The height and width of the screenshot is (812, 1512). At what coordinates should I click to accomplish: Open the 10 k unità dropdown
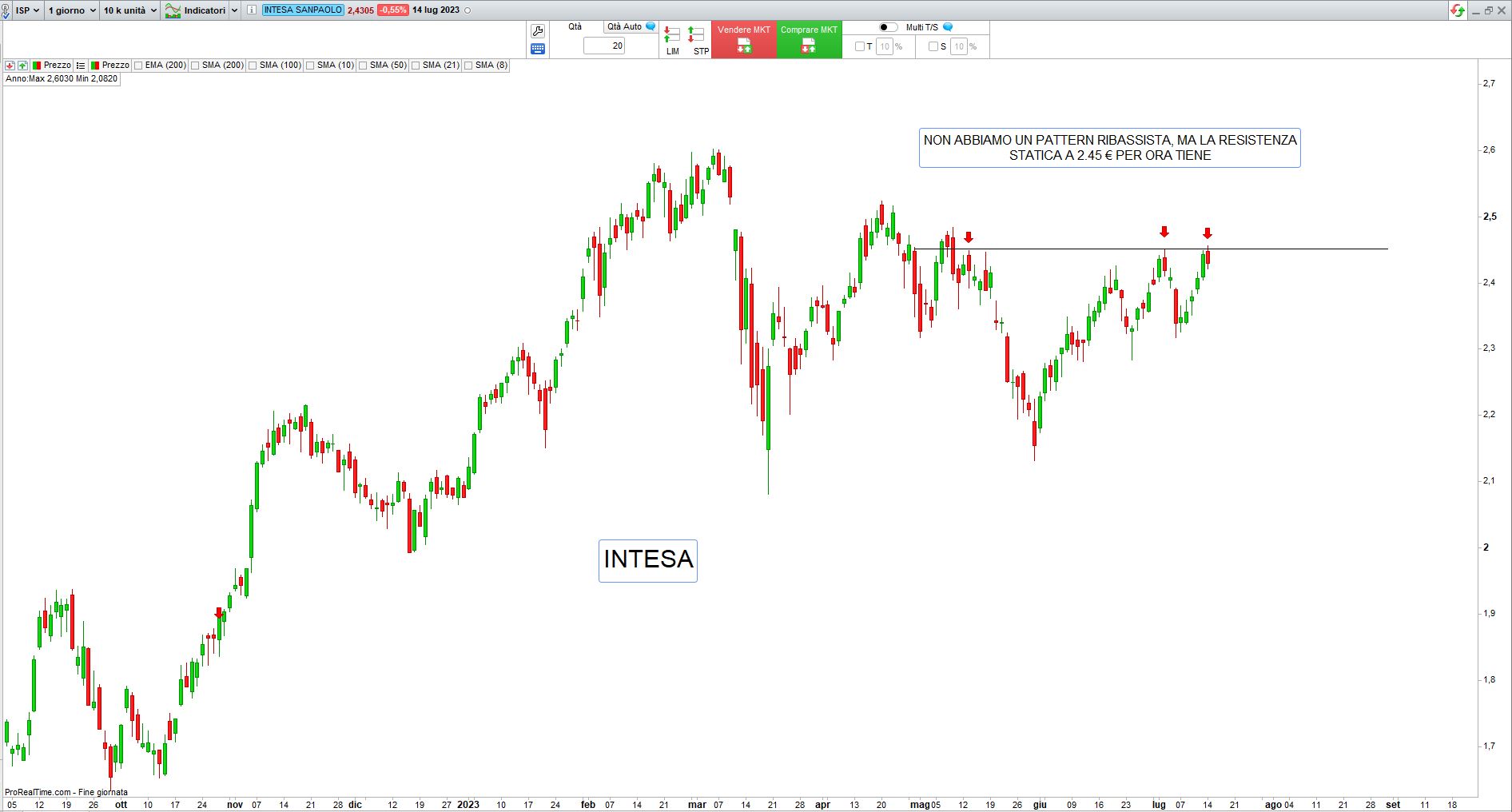tap(129, 10)
